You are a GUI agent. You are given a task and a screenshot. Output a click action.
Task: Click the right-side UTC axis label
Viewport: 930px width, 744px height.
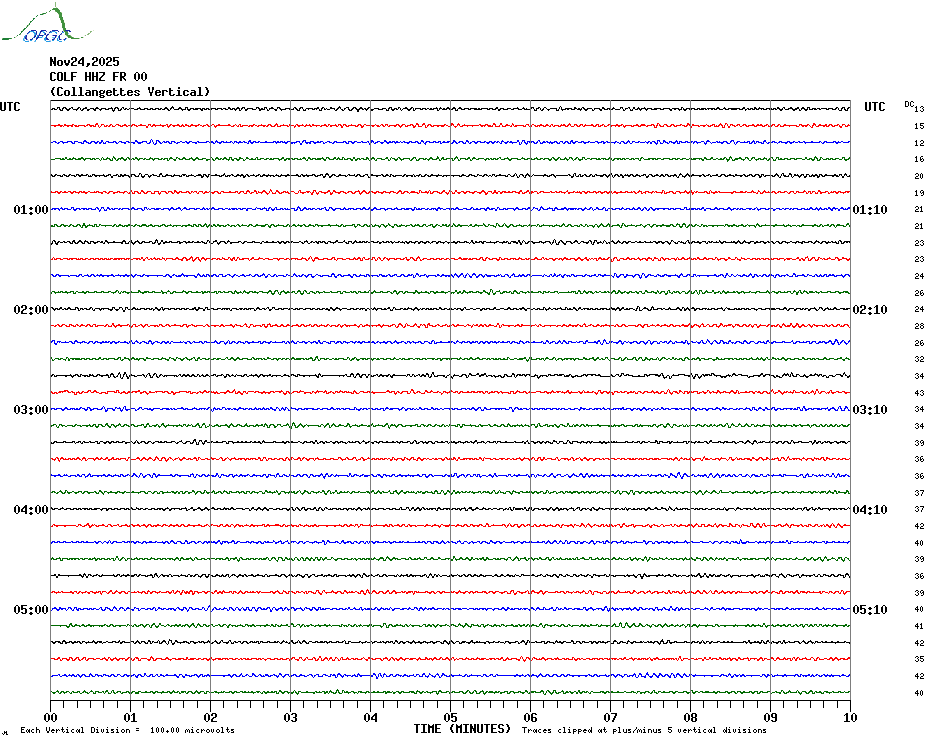pyautogui.click(x=875, y=107)
